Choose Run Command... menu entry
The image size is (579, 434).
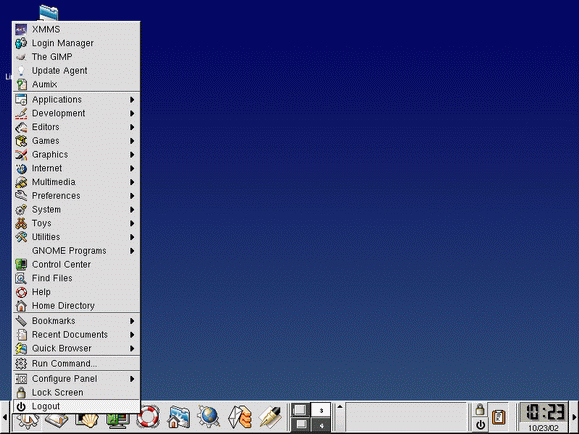coord(76,363)
